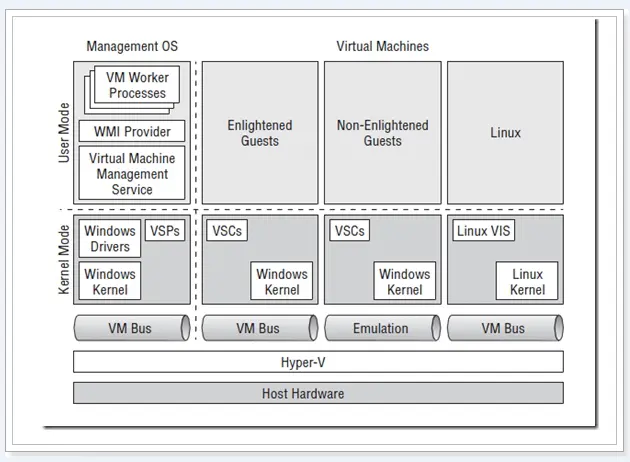The height and width of the screenshot is (462, 630).
Task: Select Virtual Machine Management Service box
Action: click(x=132, y=173)
